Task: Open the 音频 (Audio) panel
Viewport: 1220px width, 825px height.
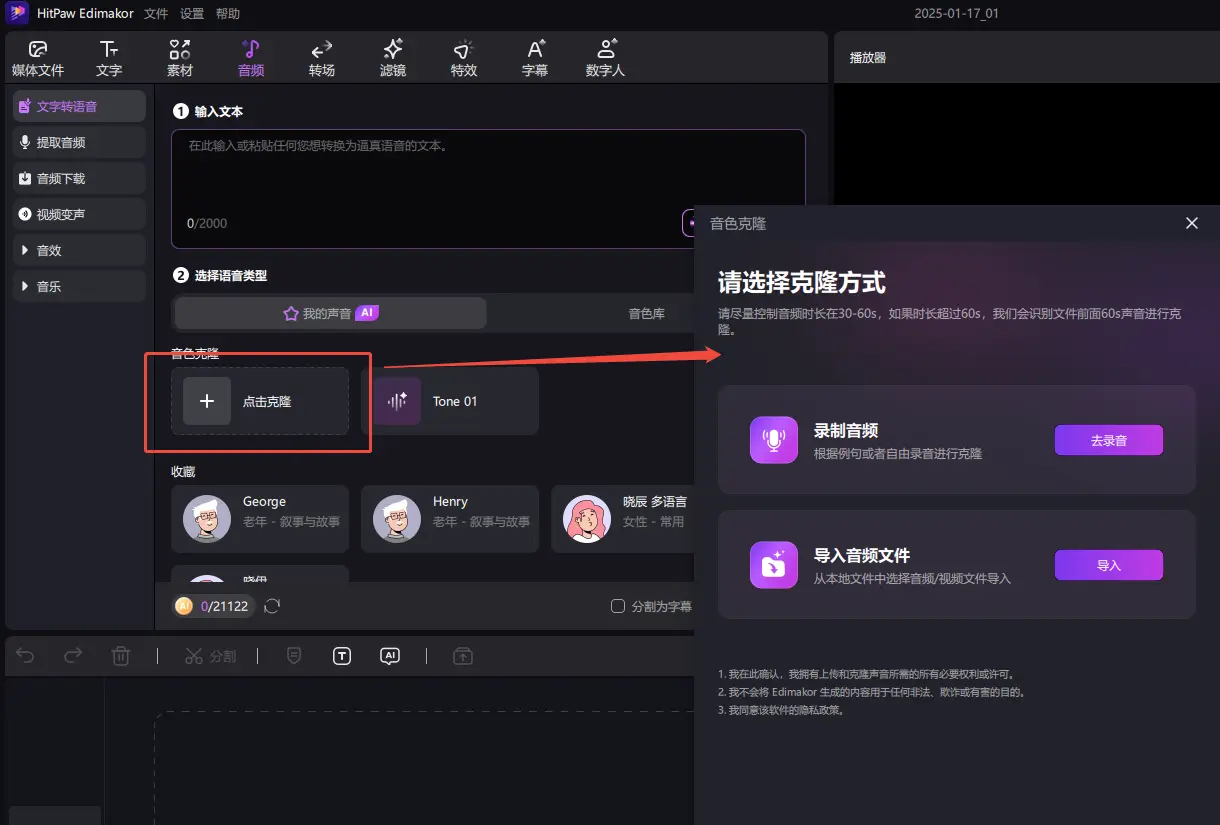Action: (250, 56)
